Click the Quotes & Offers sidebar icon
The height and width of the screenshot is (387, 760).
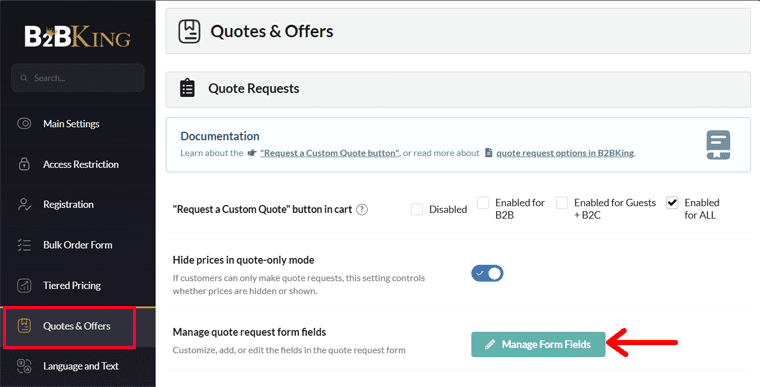[24, 325]
